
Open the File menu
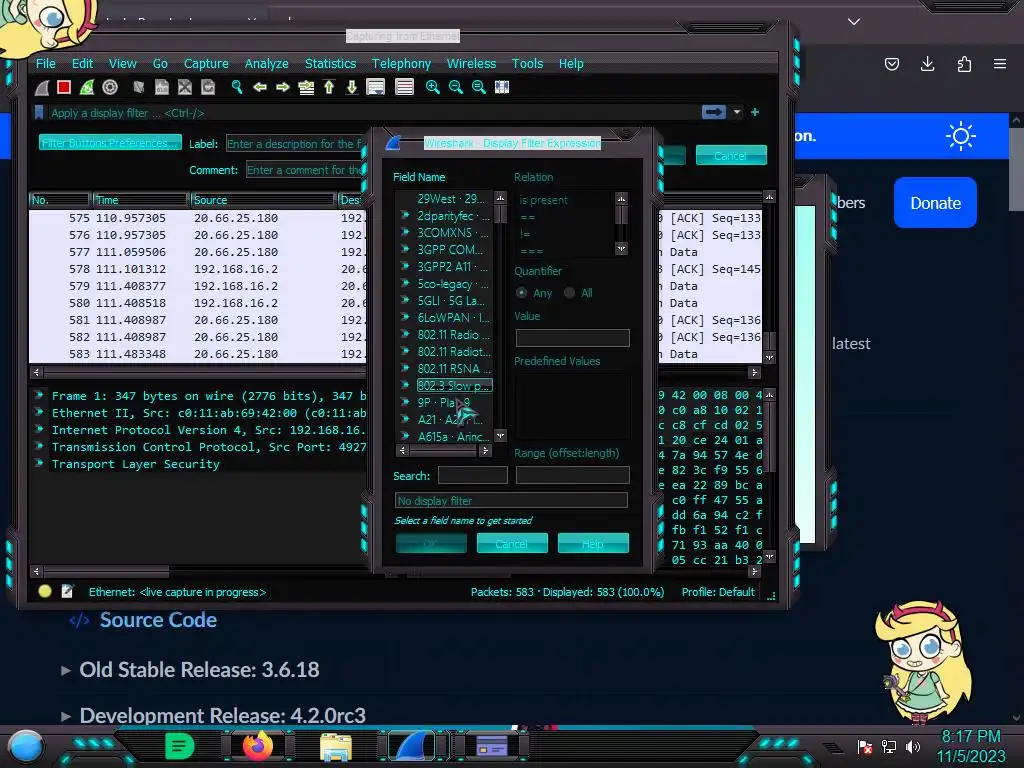46,63
